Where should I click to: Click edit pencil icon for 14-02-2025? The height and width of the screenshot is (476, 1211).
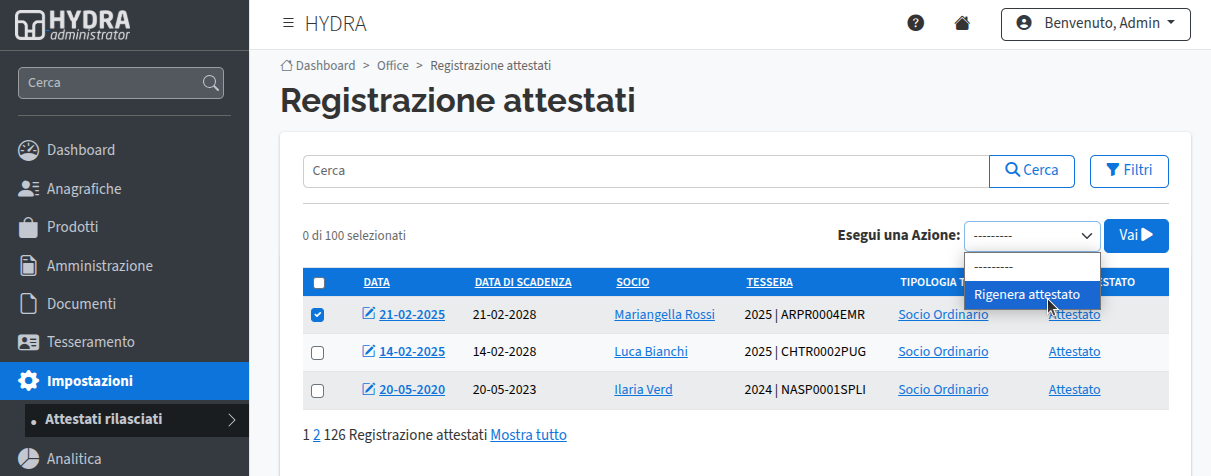tap(369, 351)
